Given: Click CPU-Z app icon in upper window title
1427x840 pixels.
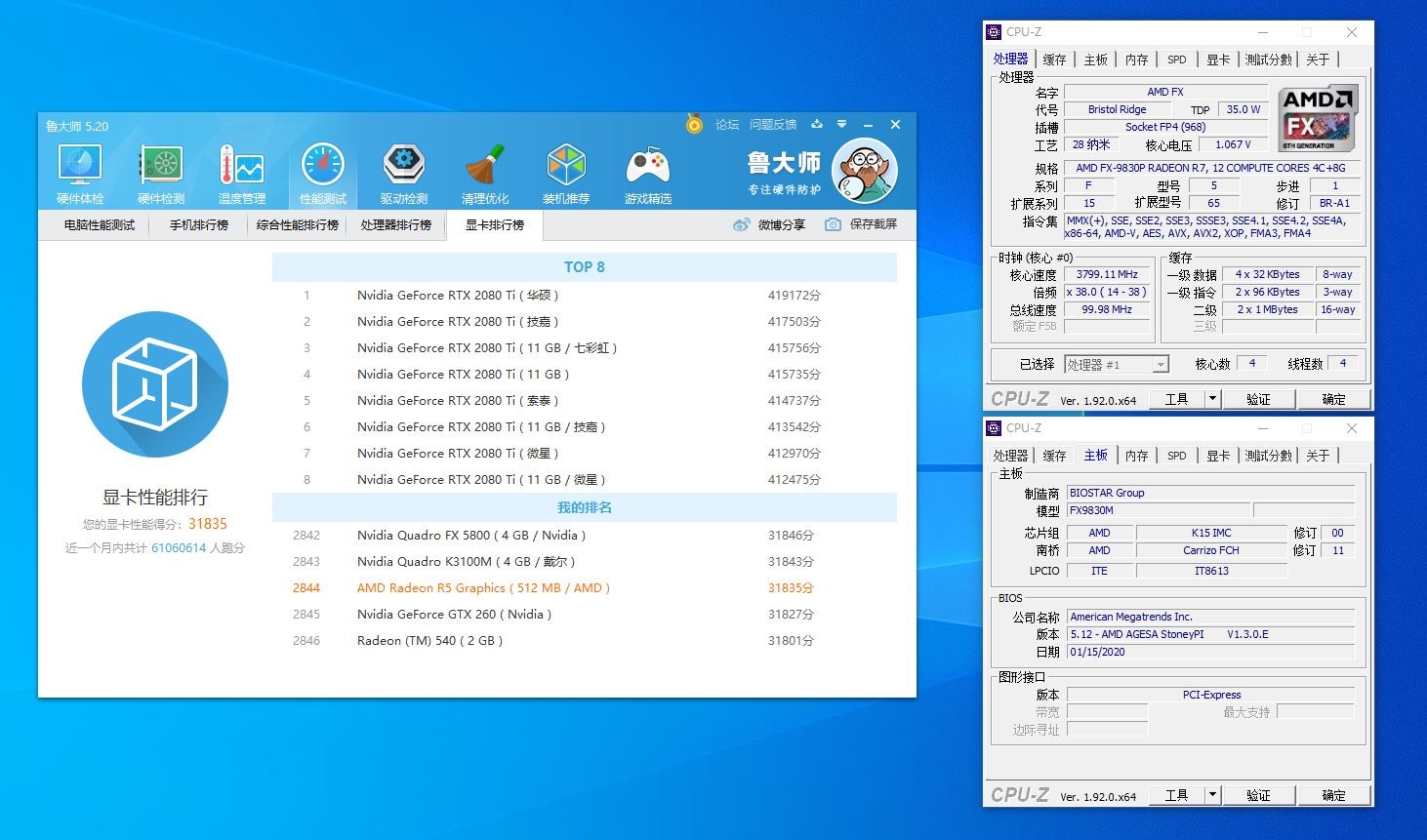Looking at the screenshot, I should [995, 32].
